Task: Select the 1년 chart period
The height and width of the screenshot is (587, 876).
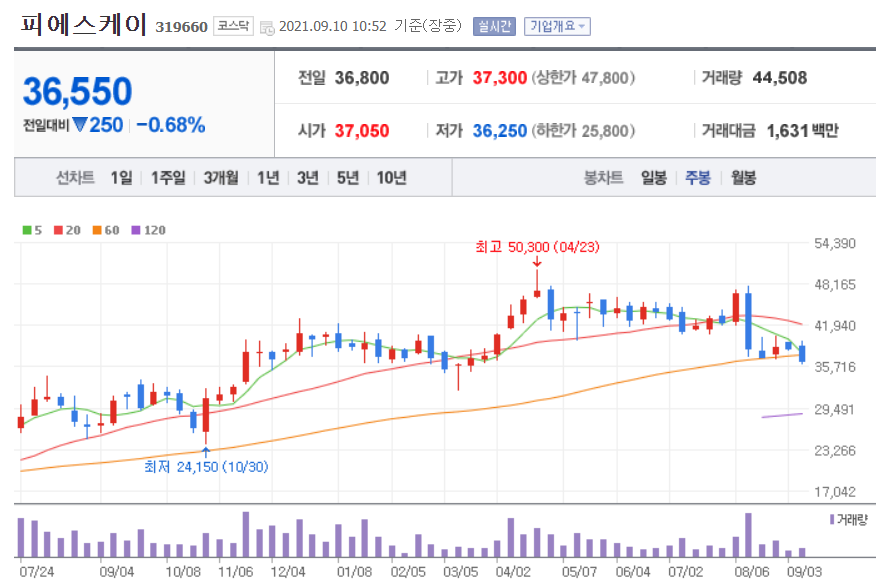Action: (x=267, y=177)
